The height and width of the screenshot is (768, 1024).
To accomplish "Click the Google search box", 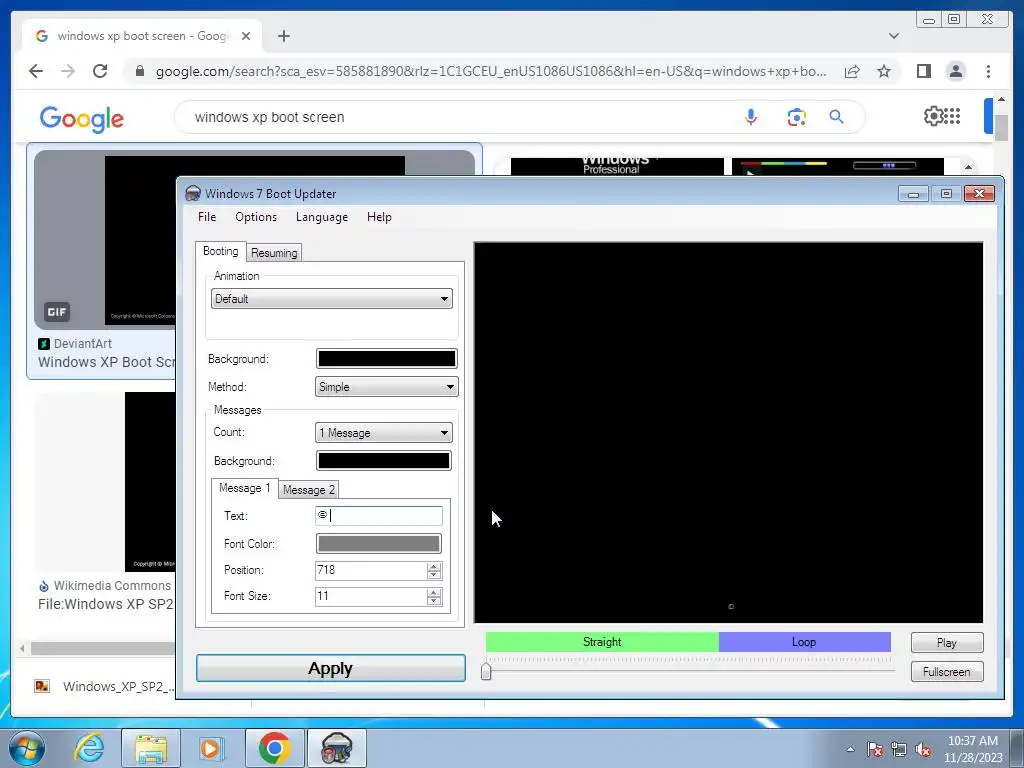I will 457,117.
